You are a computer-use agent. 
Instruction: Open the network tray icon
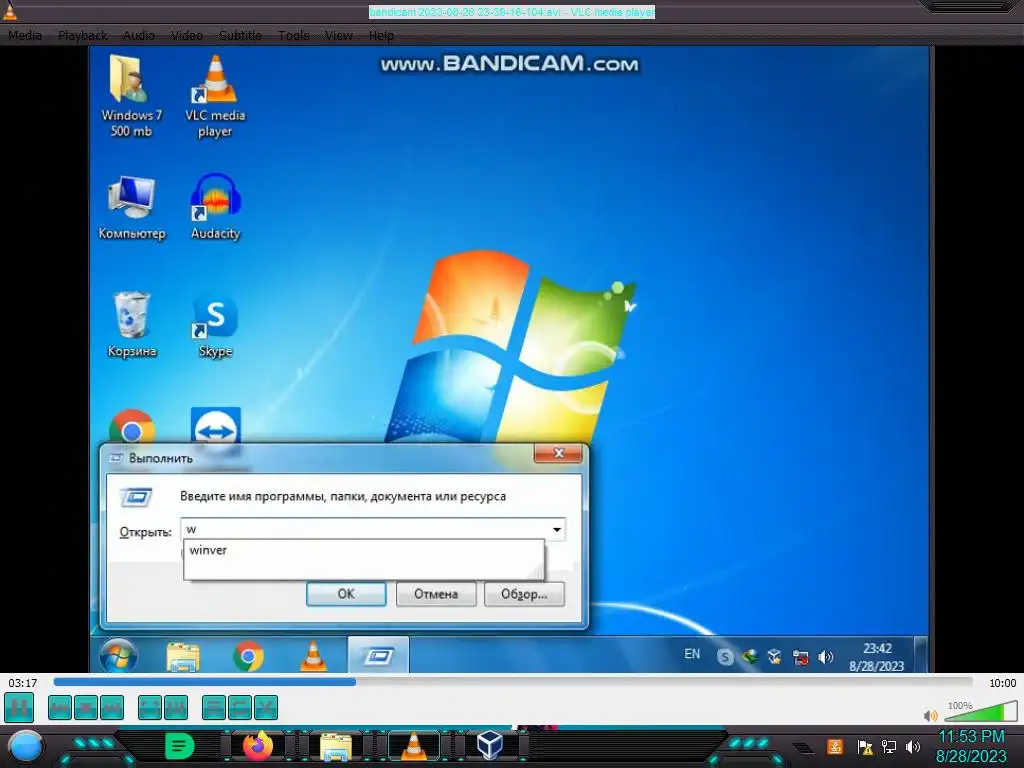pos(889,747)
